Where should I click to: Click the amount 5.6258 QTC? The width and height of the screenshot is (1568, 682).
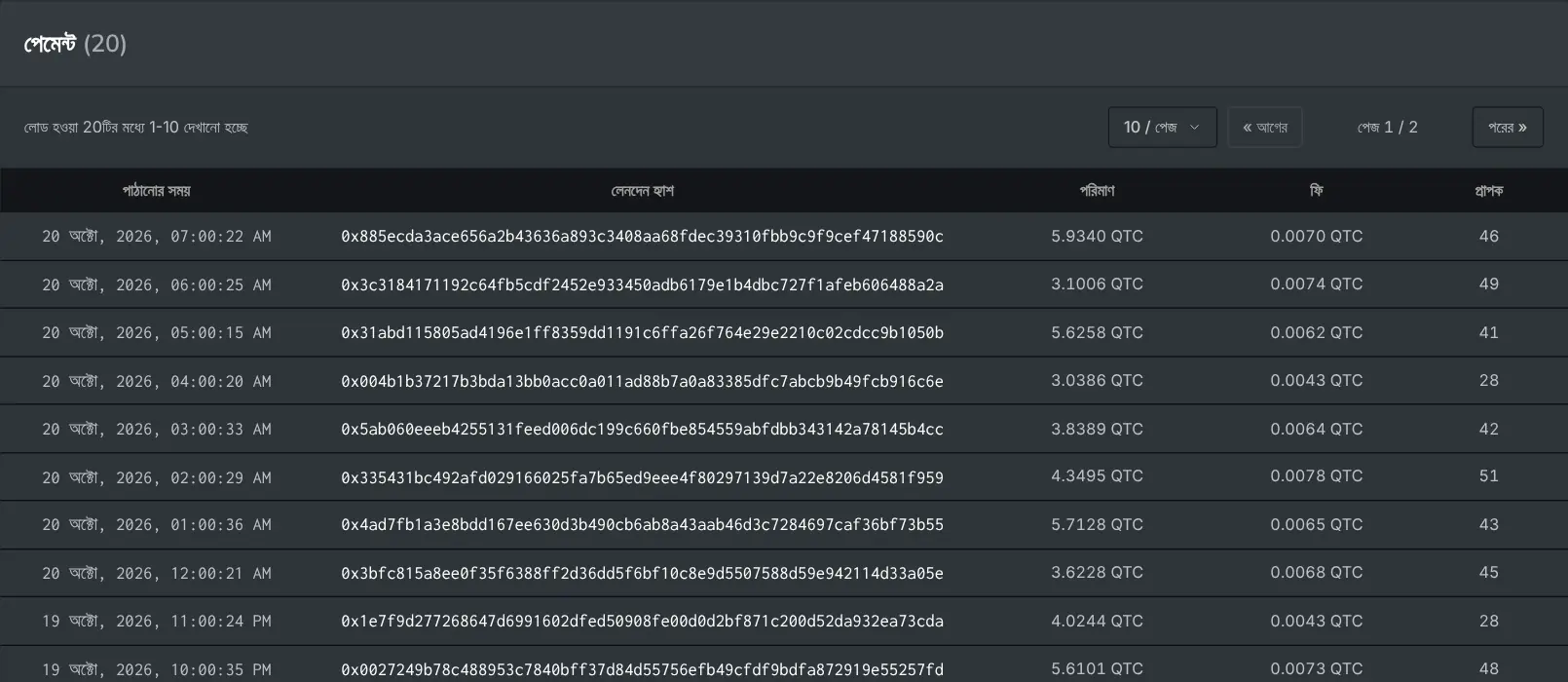tap(1098, 332)
